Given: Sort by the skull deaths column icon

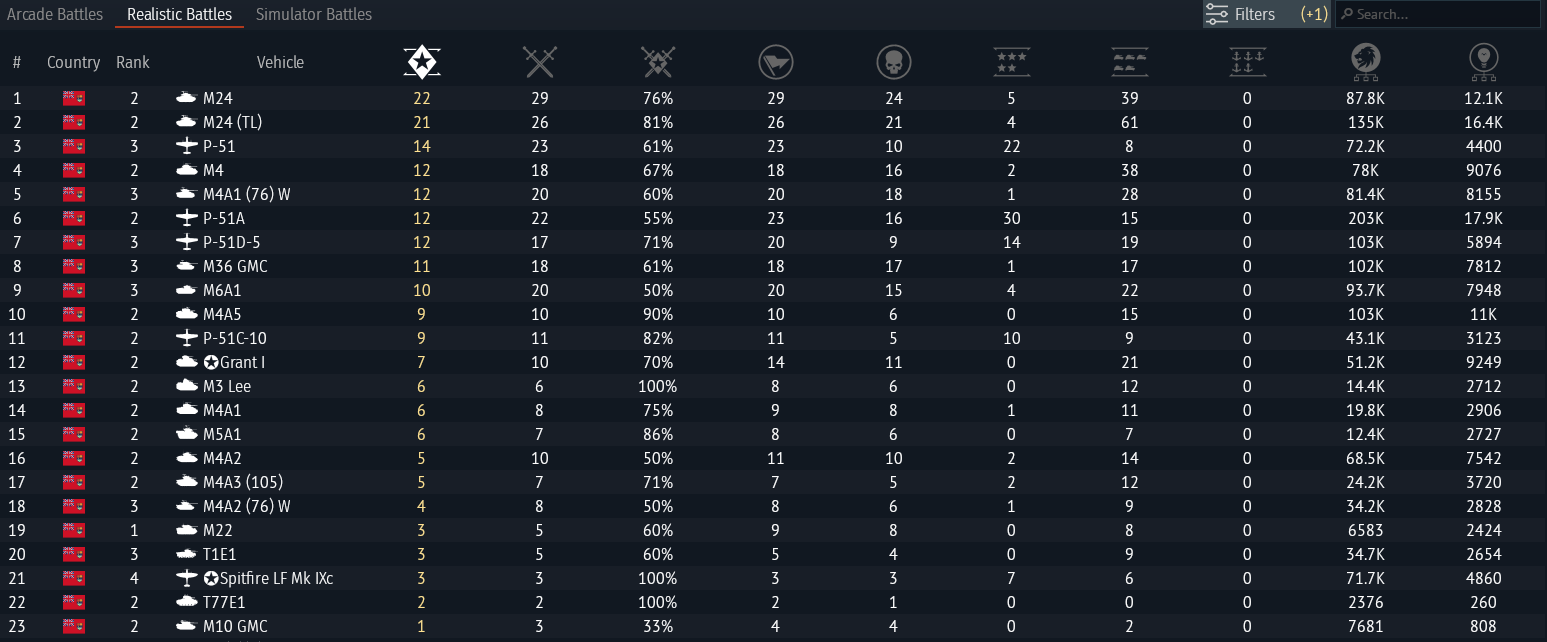Looking at the screenshot, I should [893, 62].
